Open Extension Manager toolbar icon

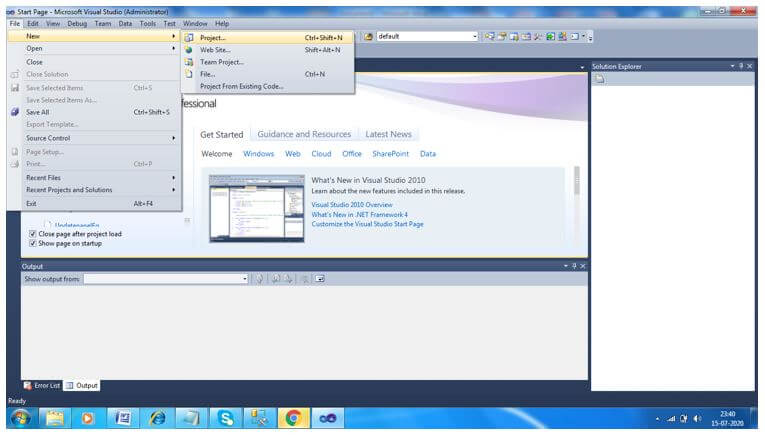point(562,37)
